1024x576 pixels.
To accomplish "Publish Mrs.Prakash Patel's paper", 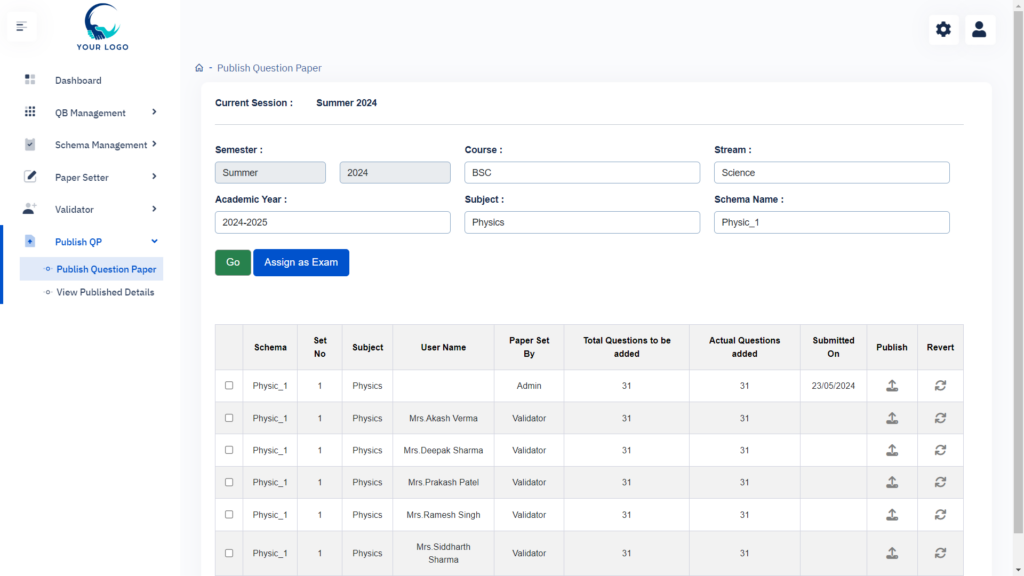I will coord(892,482).
